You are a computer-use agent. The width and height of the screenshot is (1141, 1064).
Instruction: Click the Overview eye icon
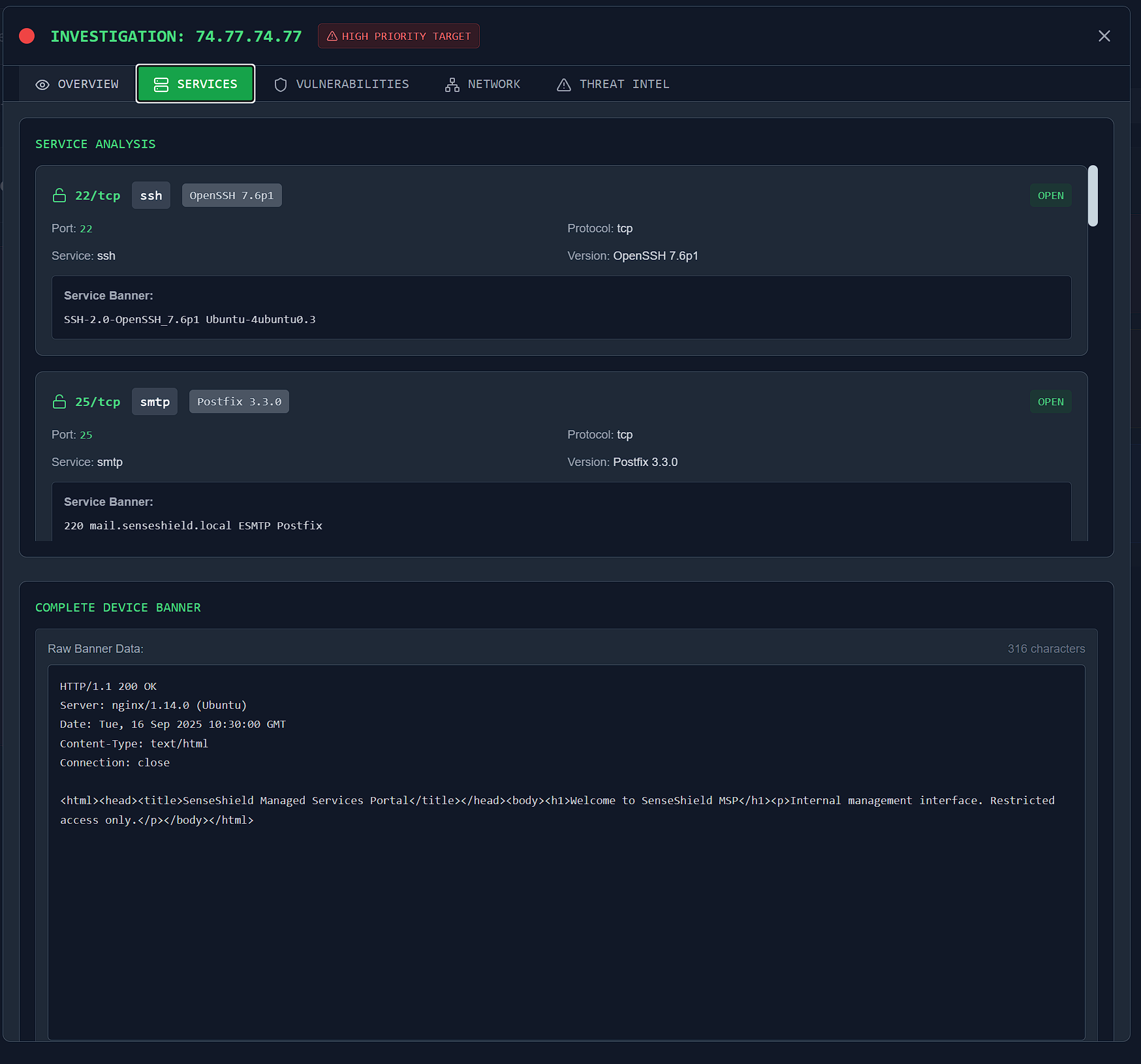(x=42, y=84)
